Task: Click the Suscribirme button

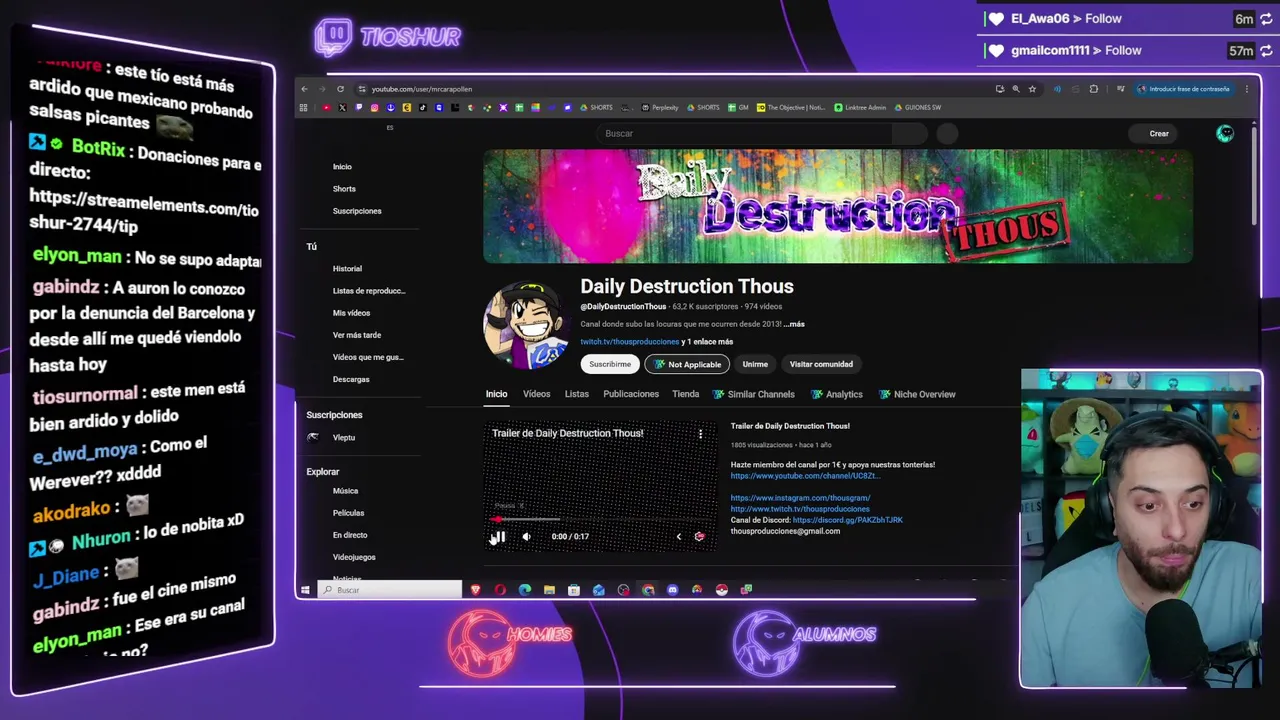Action: 610,364
